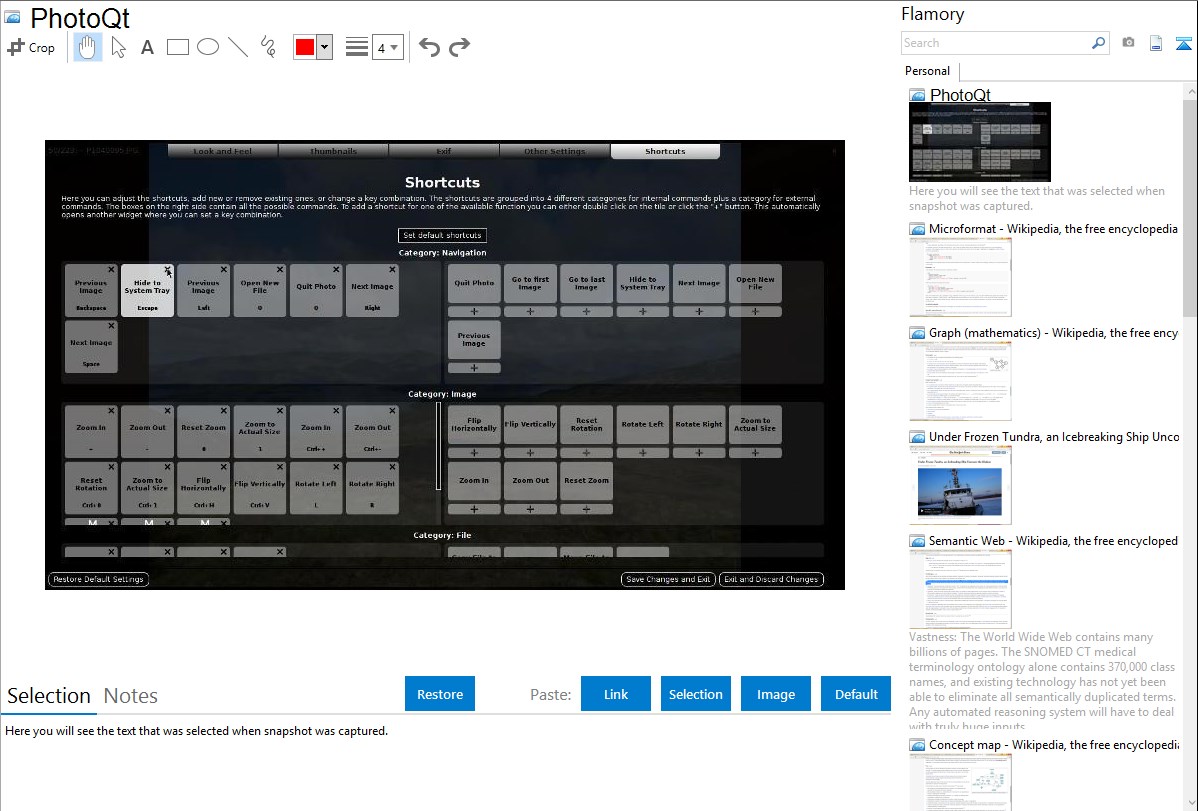Screen dimensions: 1198x811
Task: Click the icon beside the Semantic Web title
Action: 917,541
